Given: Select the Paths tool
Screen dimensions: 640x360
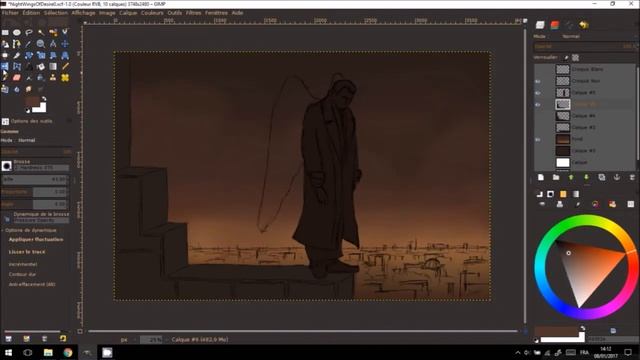Looking at the screenshot, I should click(17, 44).
